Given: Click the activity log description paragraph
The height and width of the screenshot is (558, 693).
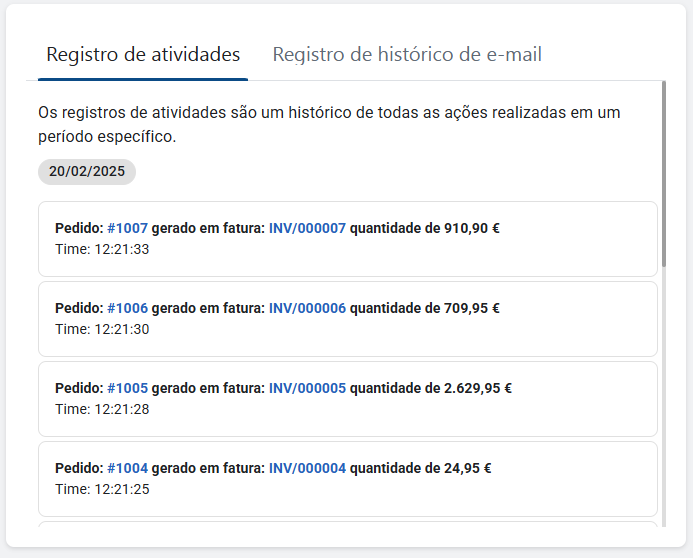Looking at the screenshot, I should pos(329,125).
